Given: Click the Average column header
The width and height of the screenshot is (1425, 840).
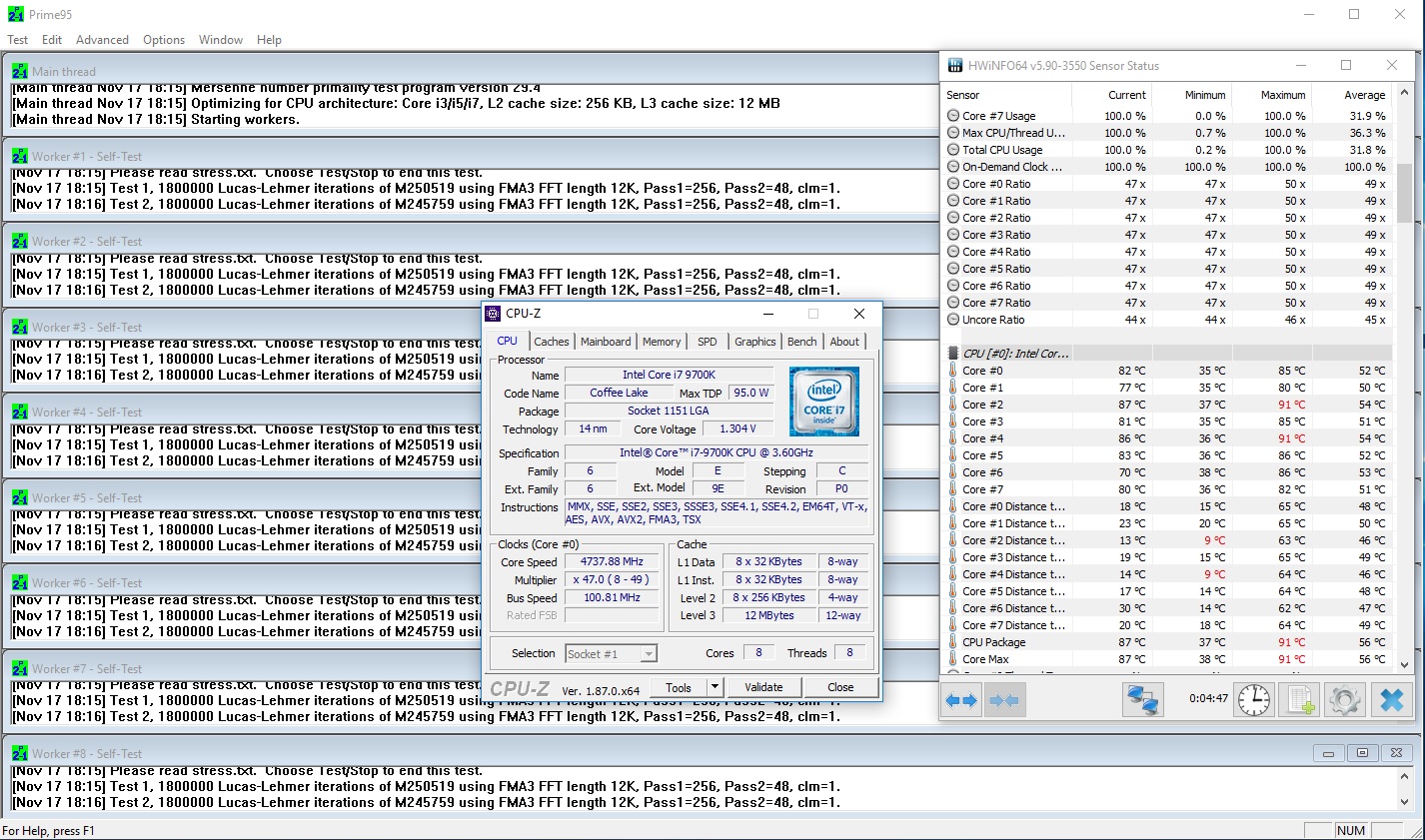Looking at the screenshot, I should click(x=1350, y=95).
